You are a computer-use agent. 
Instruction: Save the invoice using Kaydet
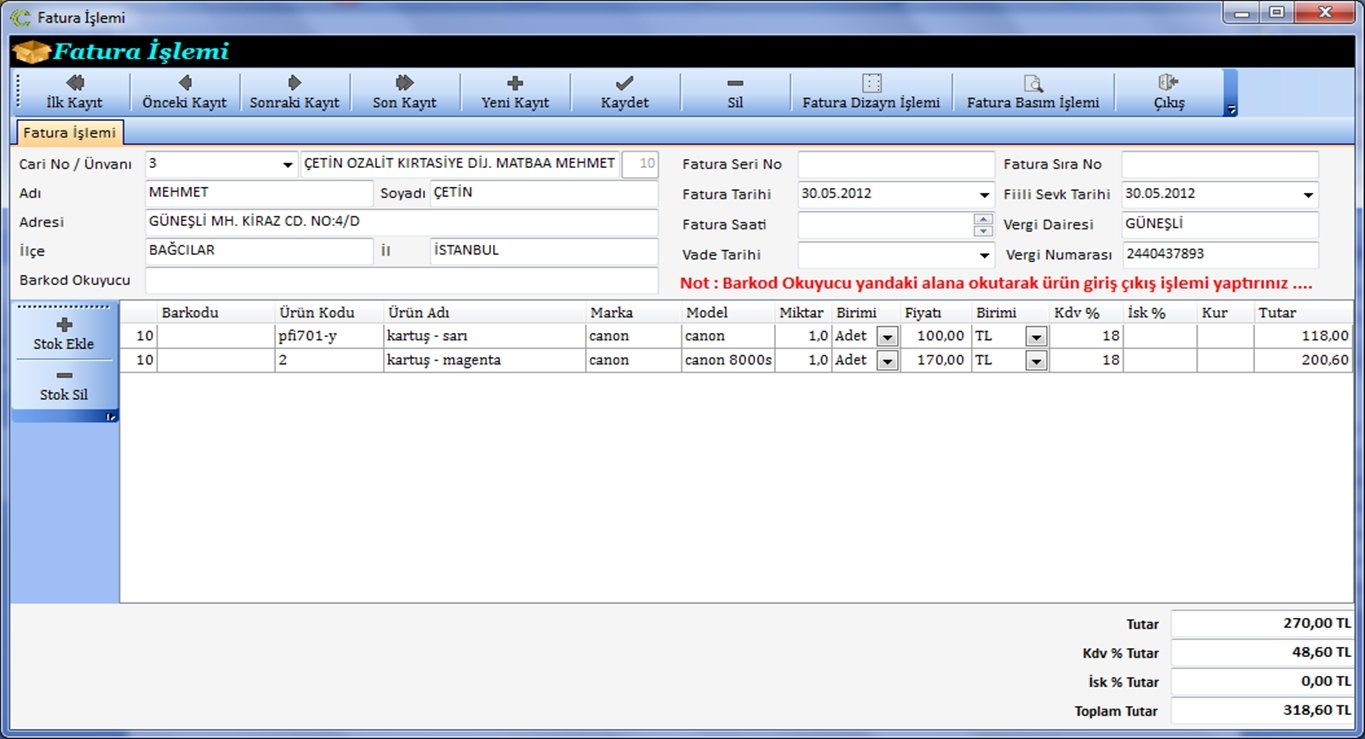tap(624, 92)
